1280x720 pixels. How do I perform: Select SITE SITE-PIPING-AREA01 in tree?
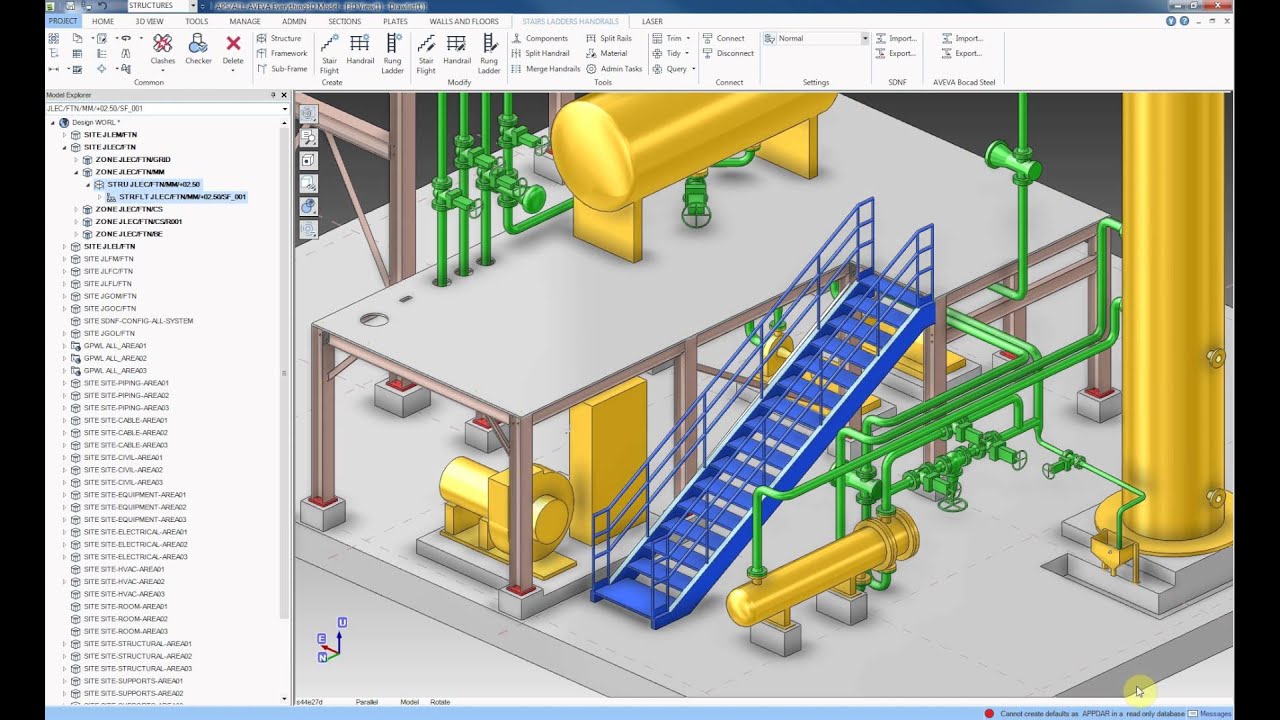click(x=126, y=383)
